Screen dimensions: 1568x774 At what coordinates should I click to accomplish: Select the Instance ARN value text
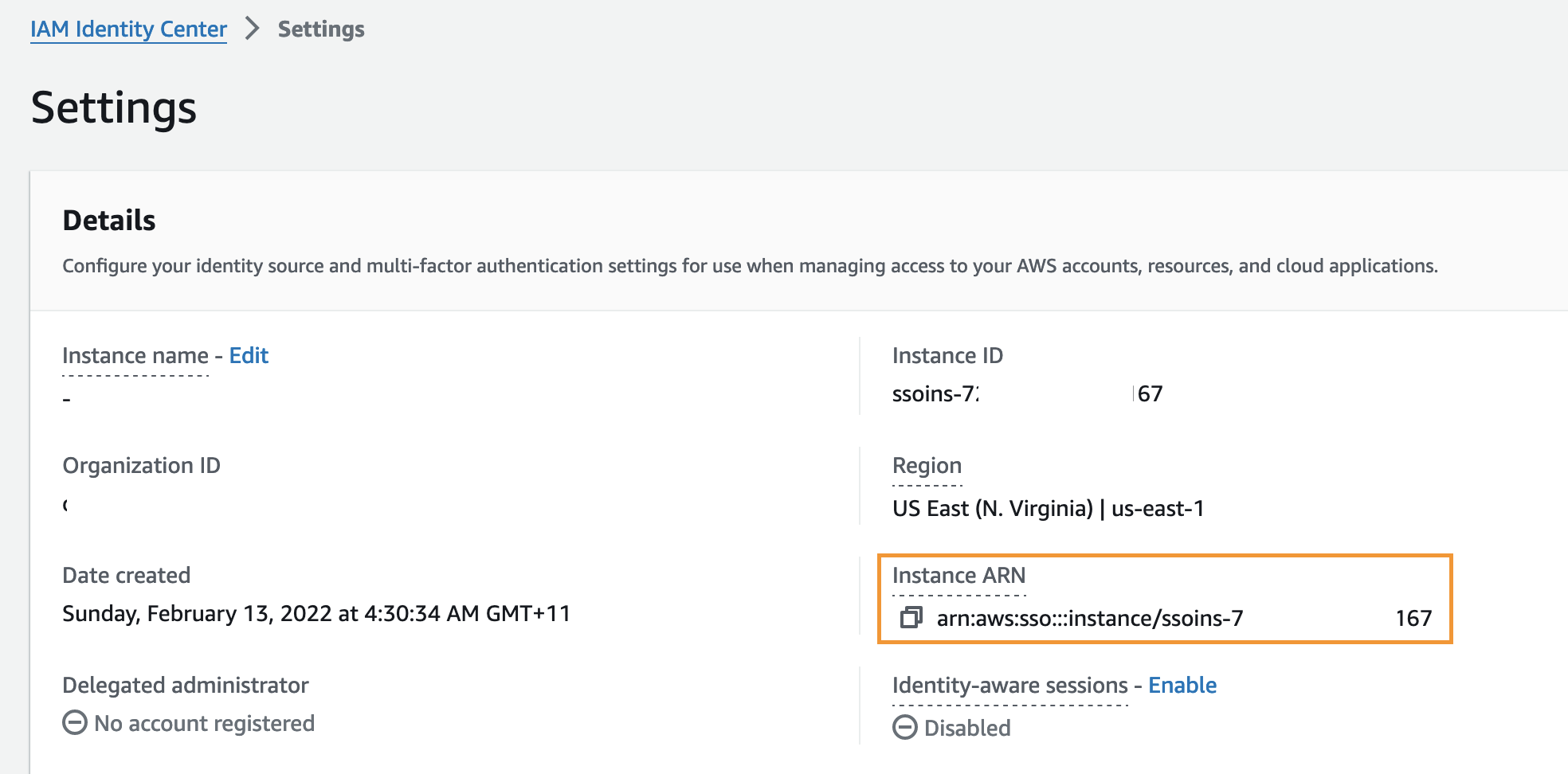(1089, 618)
